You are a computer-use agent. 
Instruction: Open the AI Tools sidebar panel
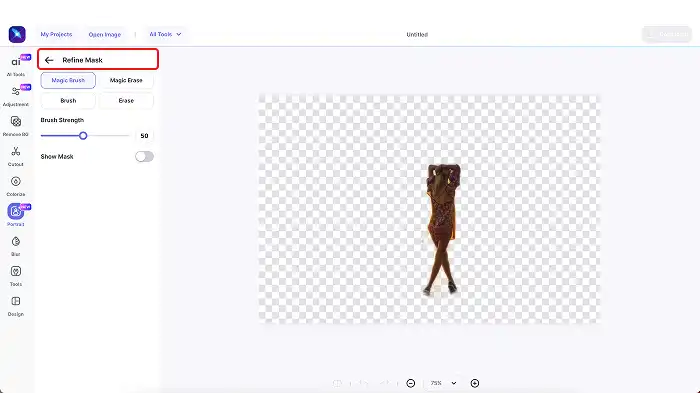16,65
